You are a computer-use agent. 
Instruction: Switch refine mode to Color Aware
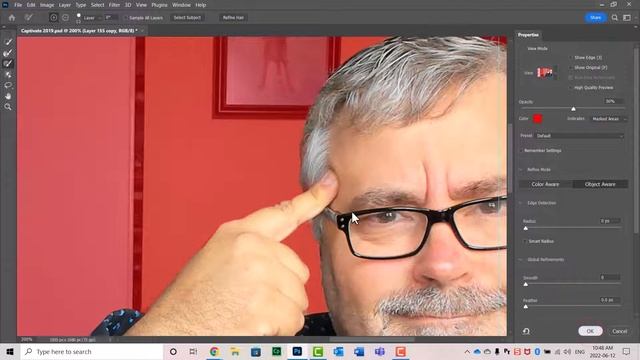pos(545,184)
